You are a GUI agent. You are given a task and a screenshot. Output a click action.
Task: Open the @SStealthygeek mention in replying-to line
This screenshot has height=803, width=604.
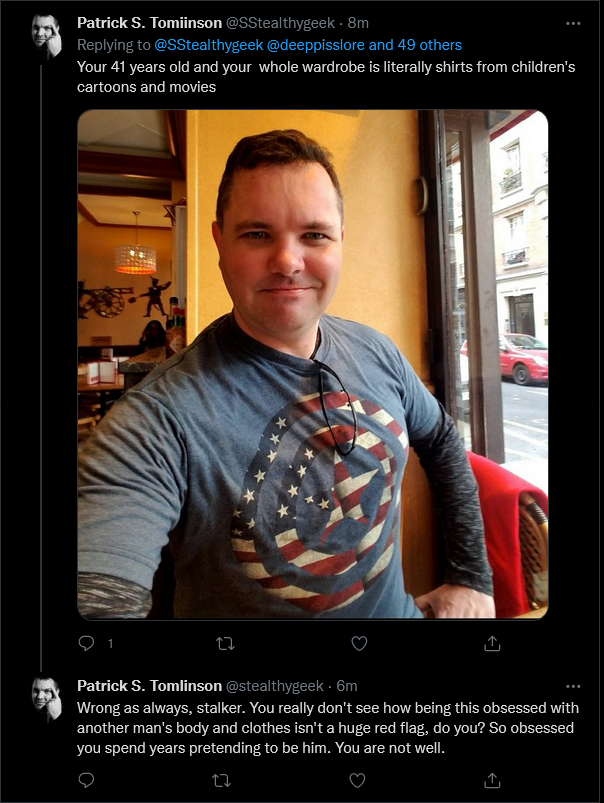209,45
